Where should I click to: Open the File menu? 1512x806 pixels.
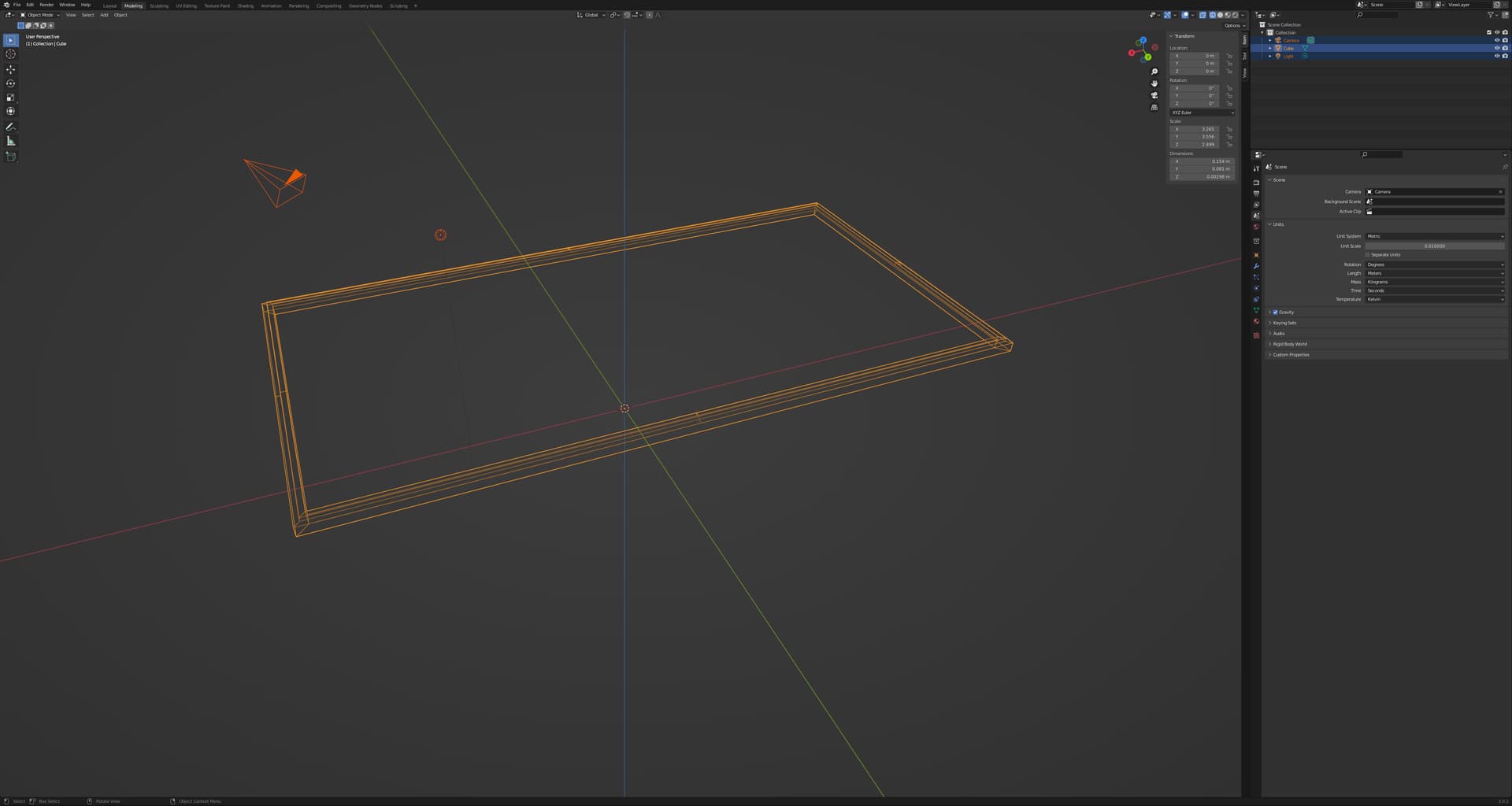17,5
